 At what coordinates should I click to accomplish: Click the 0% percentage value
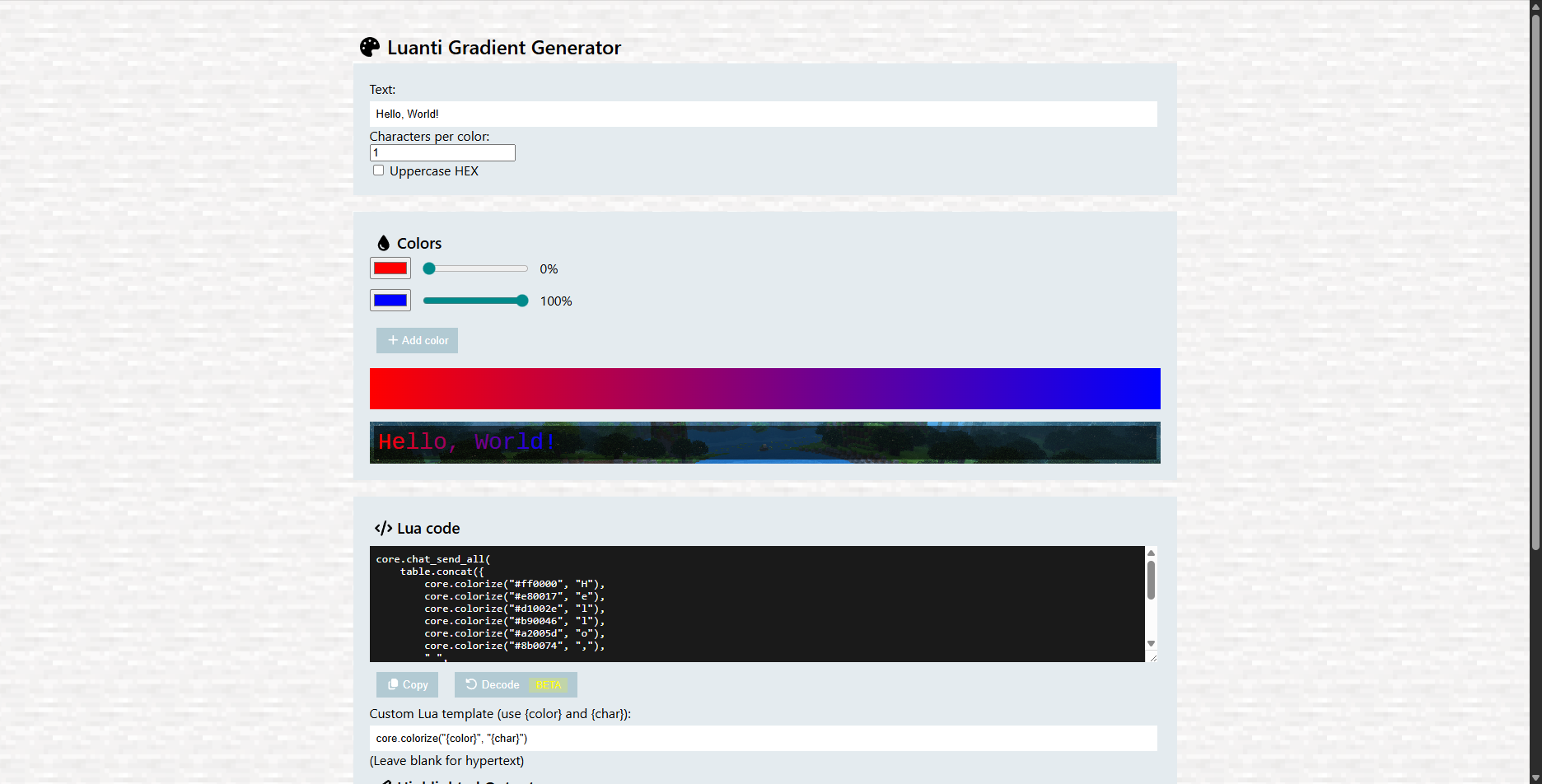tap(549, 269)
